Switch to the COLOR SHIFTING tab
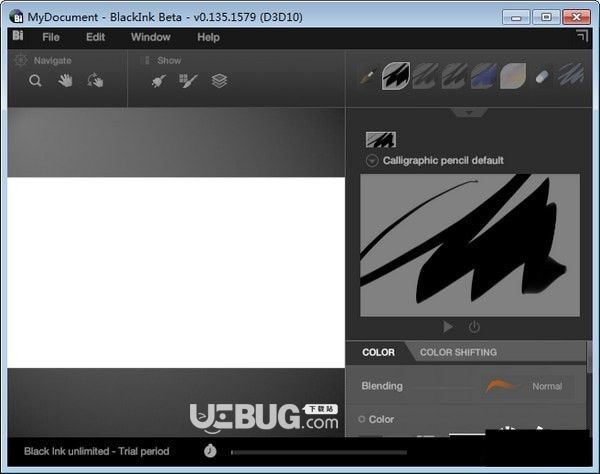 click(458, 352)
